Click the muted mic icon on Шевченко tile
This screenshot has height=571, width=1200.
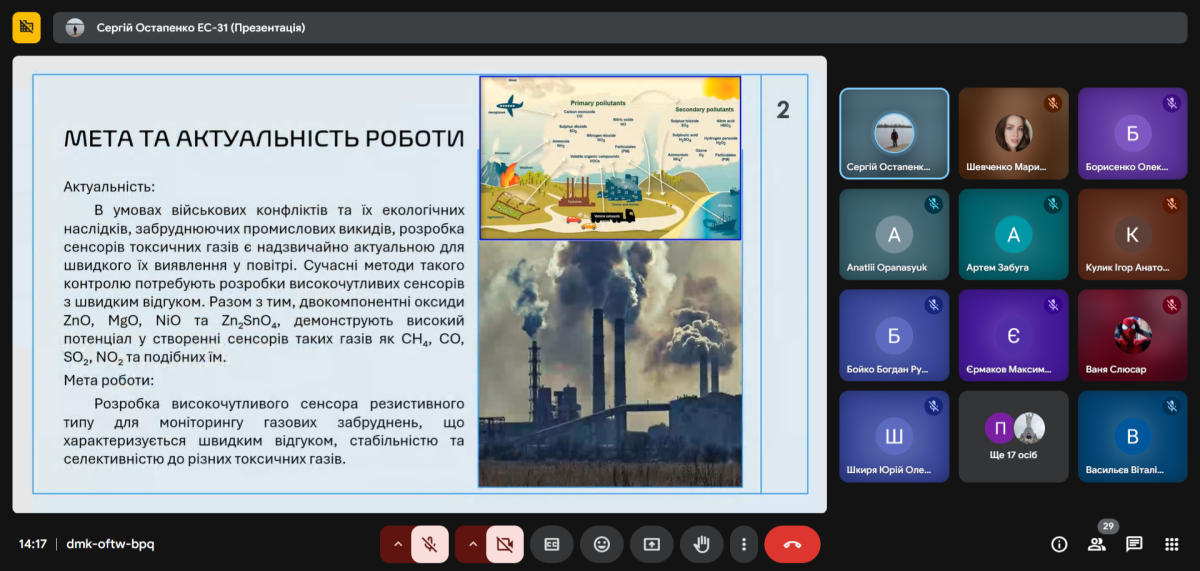coord(1052,103)
